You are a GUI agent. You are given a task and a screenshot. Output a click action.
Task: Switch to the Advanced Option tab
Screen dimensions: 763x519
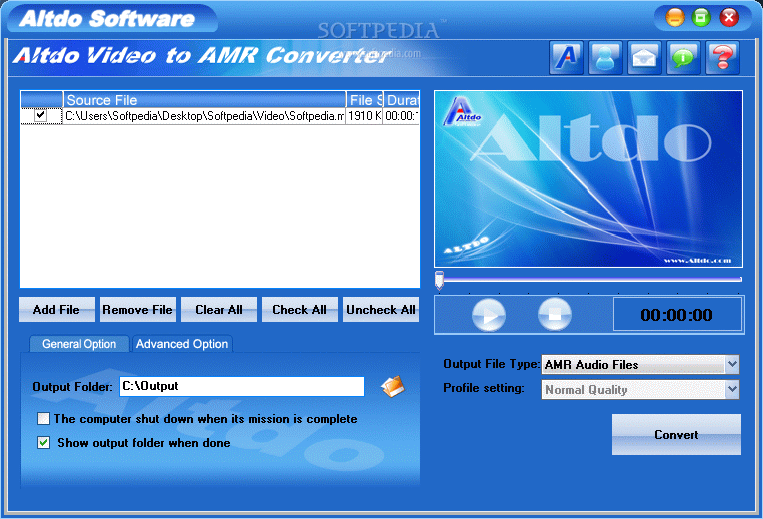182,344
